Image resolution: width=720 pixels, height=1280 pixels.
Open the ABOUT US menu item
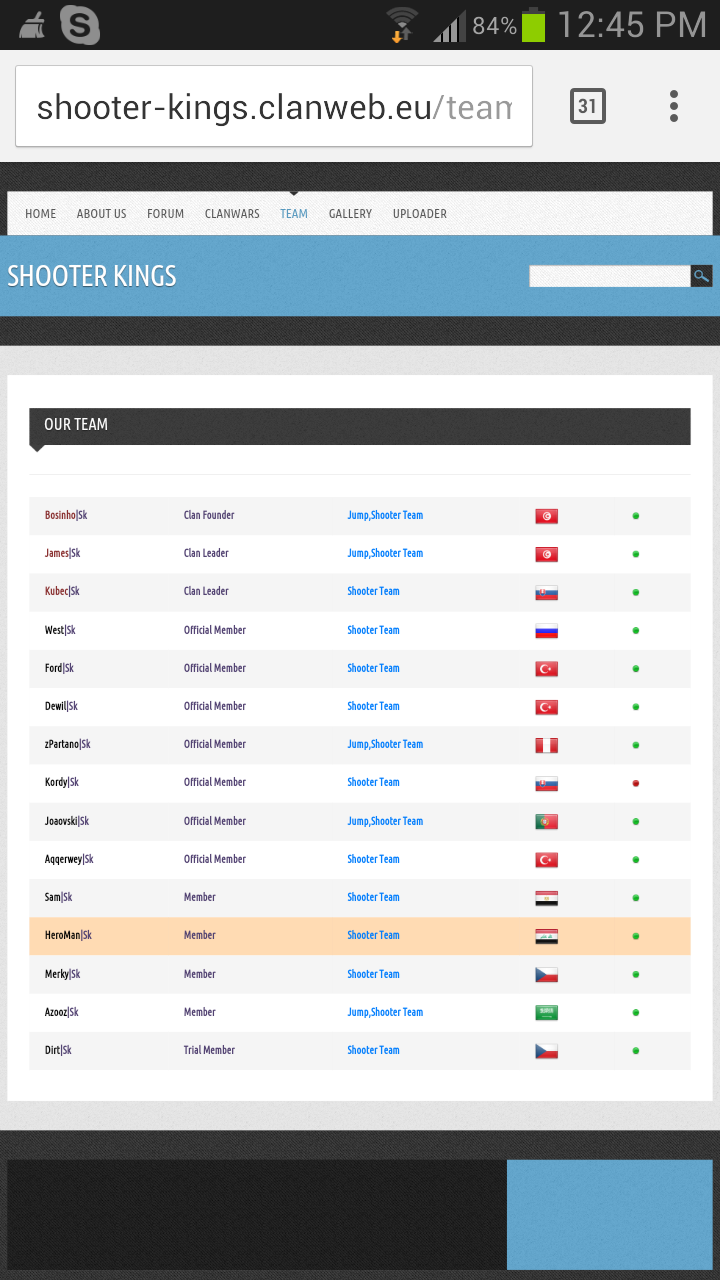pyautogui.click(x=102, y=214)
